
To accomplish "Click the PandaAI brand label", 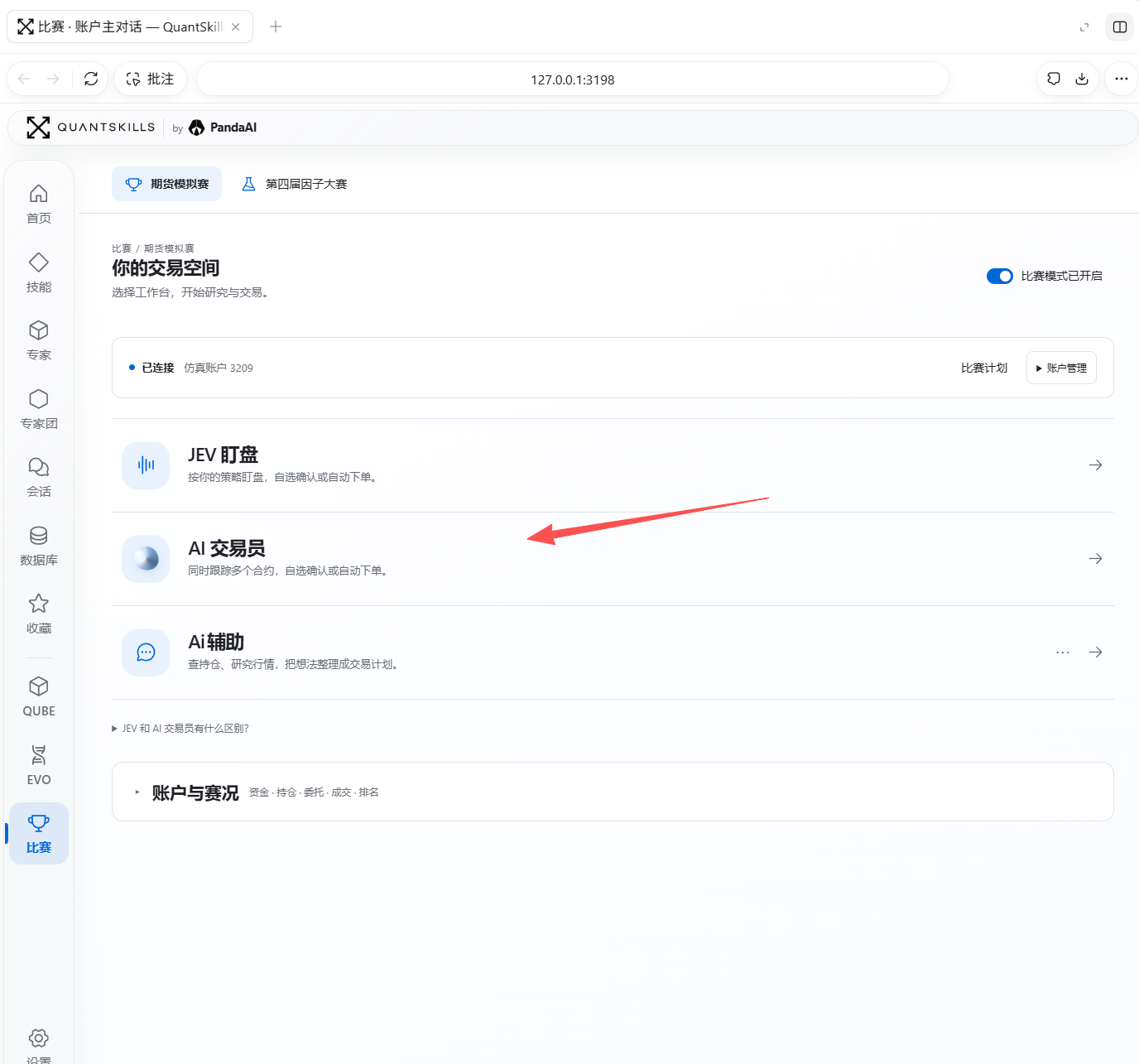I will coord(223,128).
